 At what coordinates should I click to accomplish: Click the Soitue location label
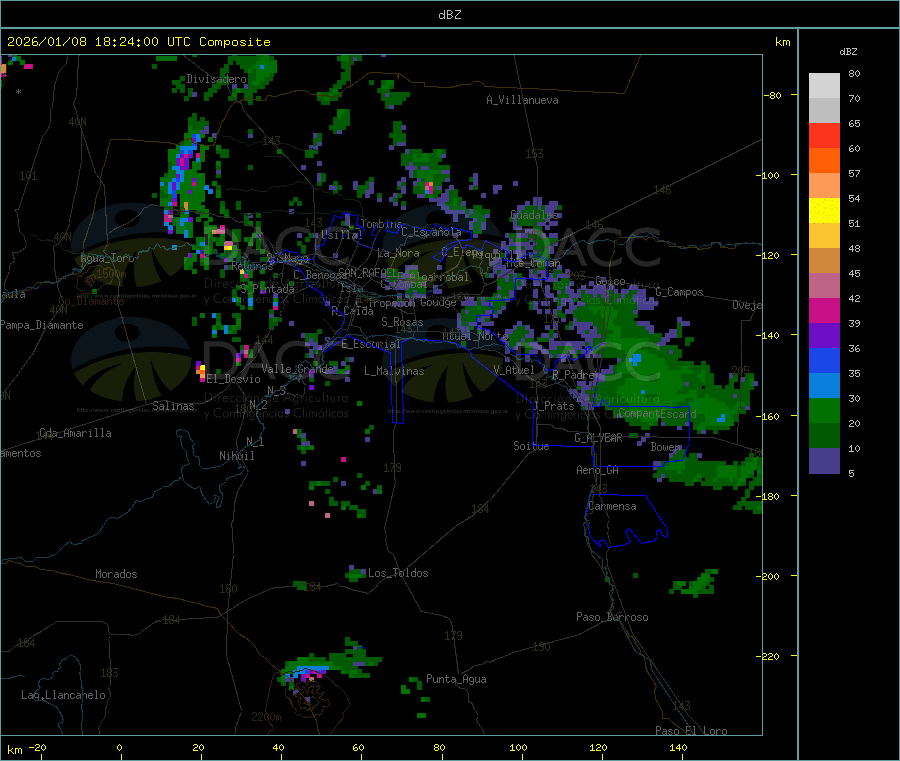(531, 446)
